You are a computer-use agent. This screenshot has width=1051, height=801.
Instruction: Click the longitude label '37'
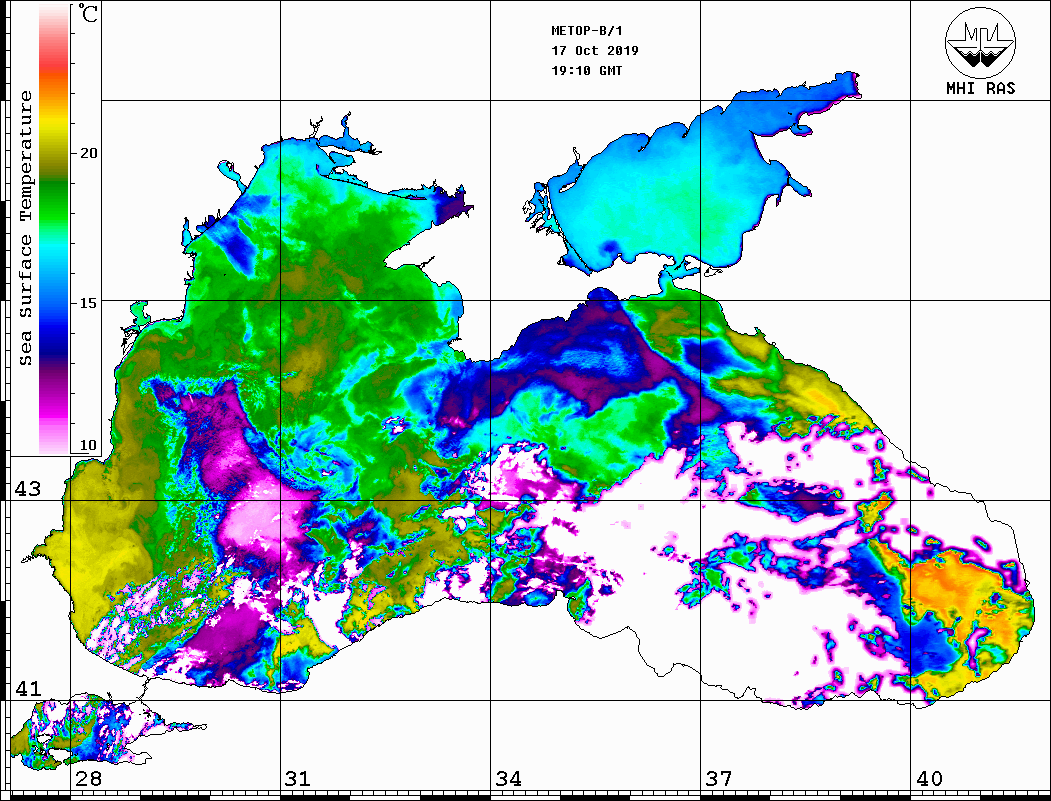(719, 778)
